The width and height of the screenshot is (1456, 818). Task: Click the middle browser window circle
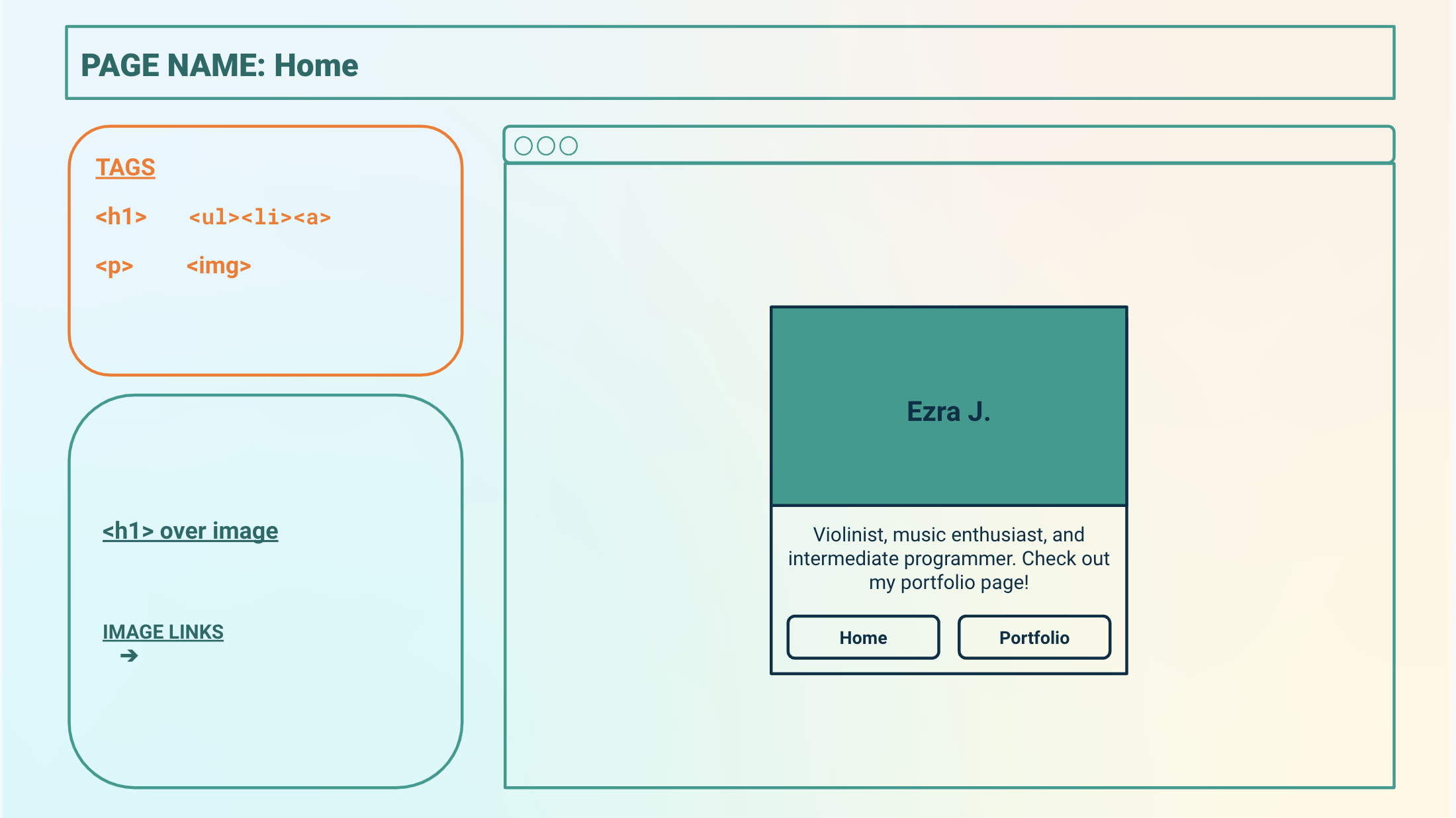pos(547,146)
